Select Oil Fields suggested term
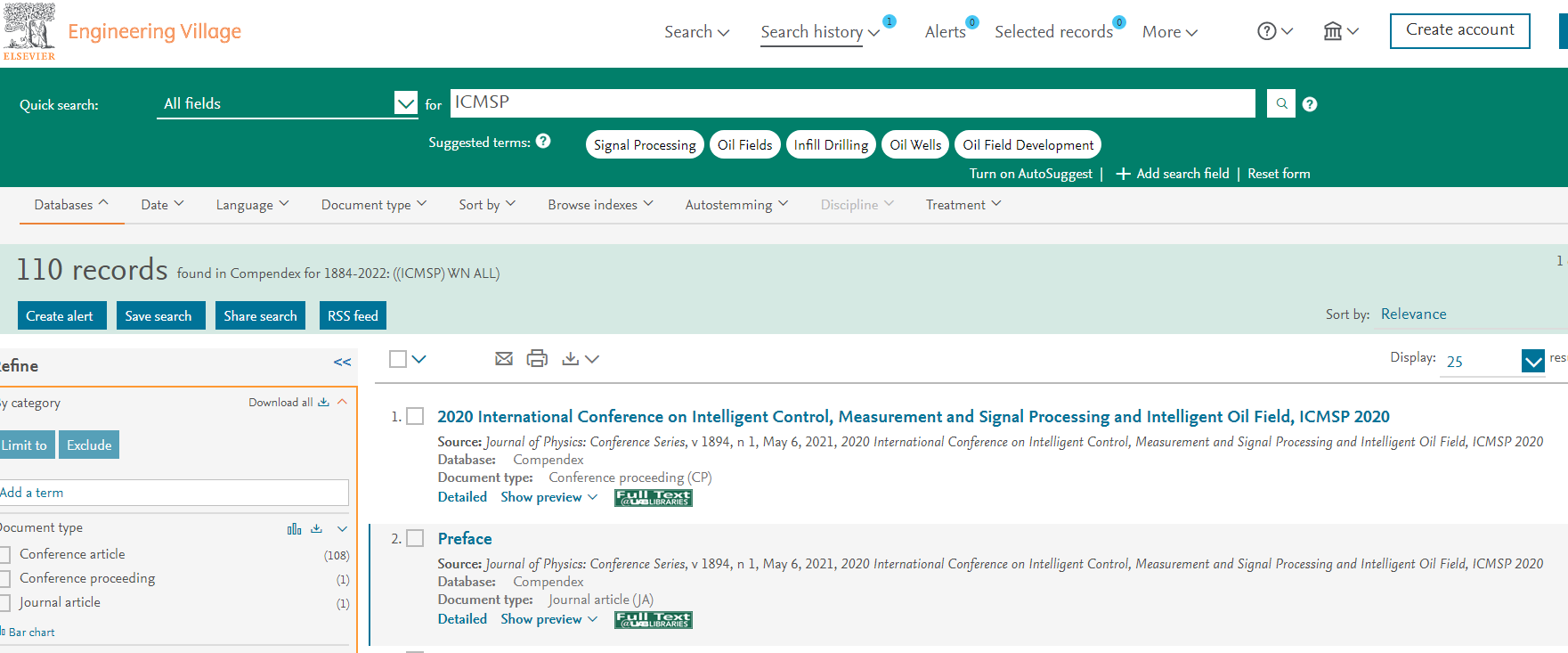The image size is (1568, 653). (x=745, y=144)
